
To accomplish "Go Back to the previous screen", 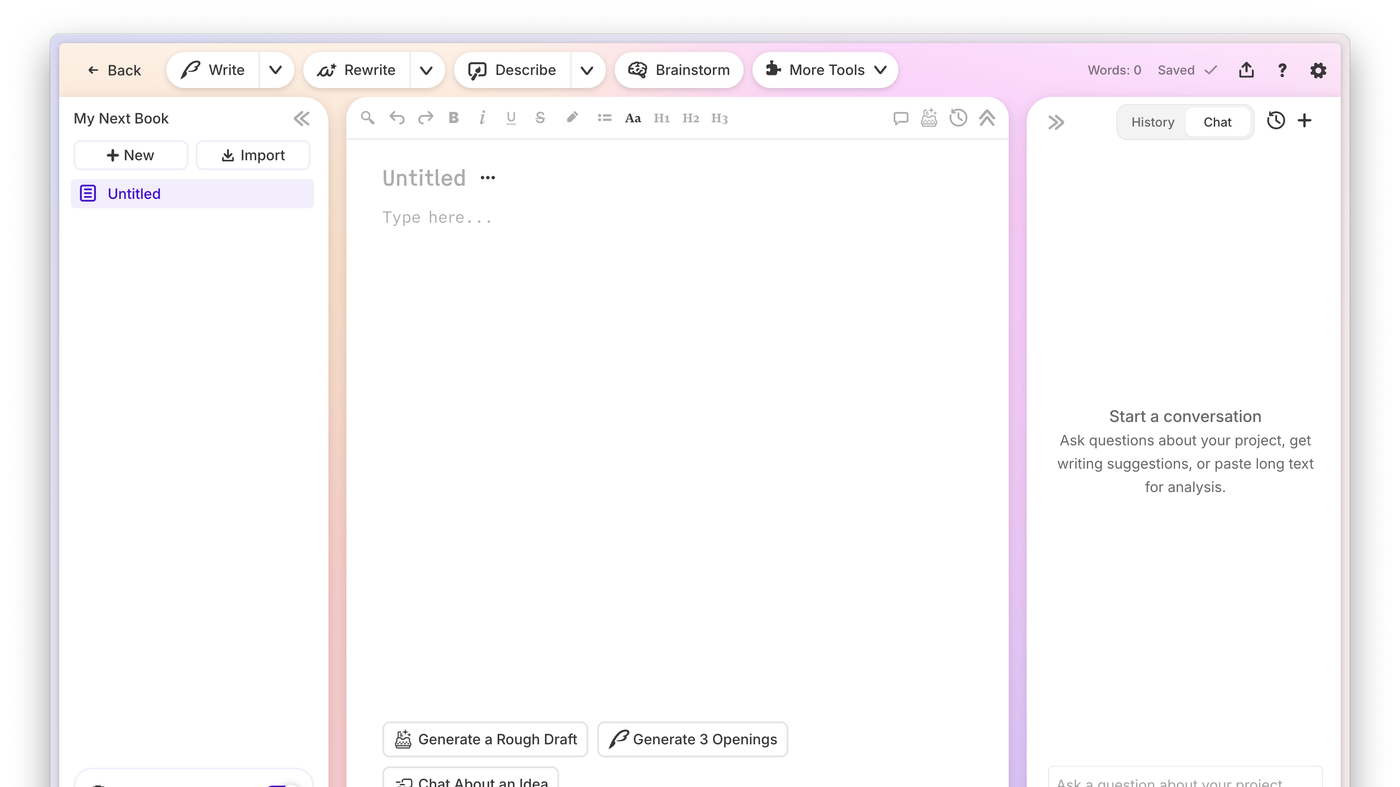I will coord(114,70).
